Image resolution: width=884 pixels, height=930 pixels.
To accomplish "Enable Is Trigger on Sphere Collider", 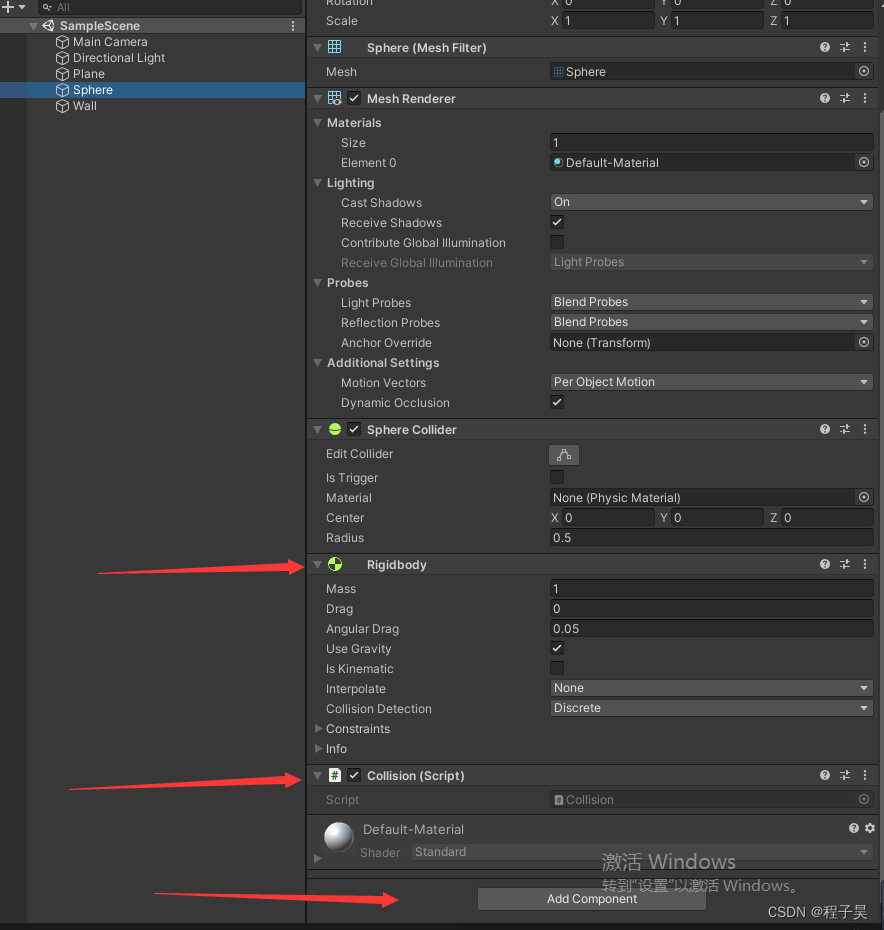I will point(557,477).
